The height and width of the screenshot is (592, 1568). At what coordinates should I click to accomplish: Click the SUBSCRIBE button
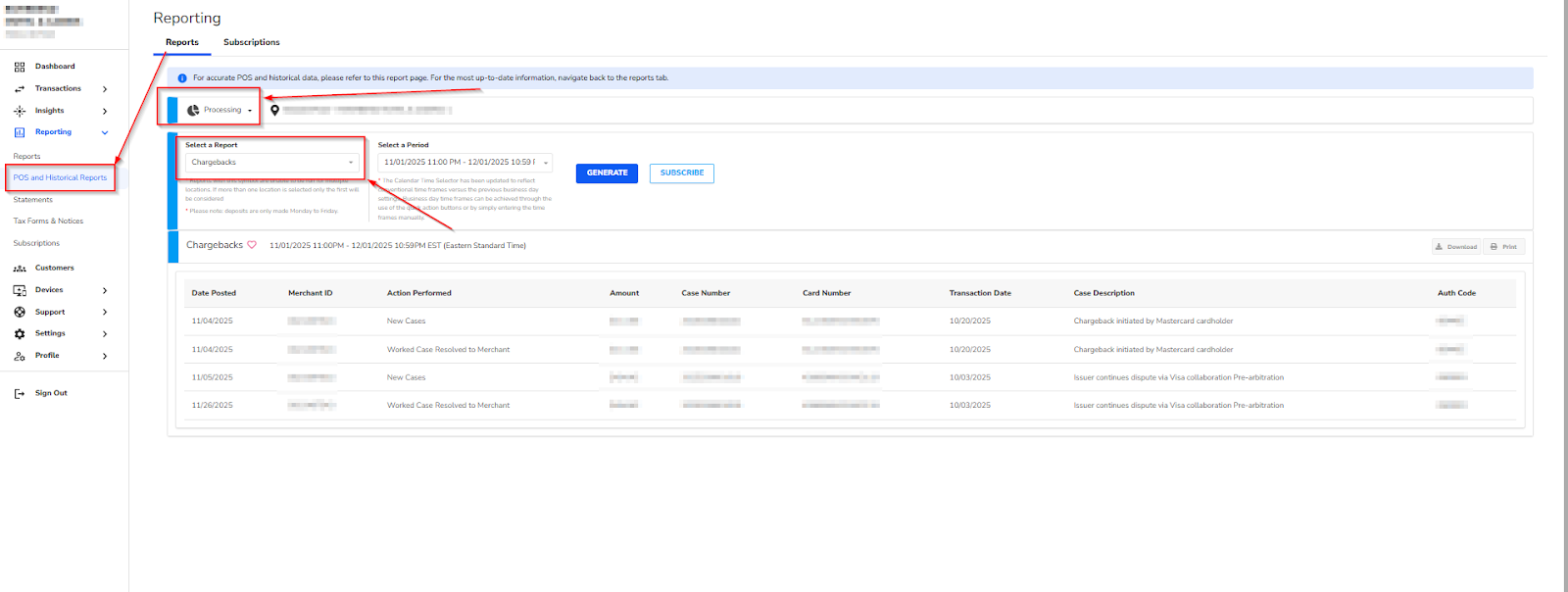[681, 173]
